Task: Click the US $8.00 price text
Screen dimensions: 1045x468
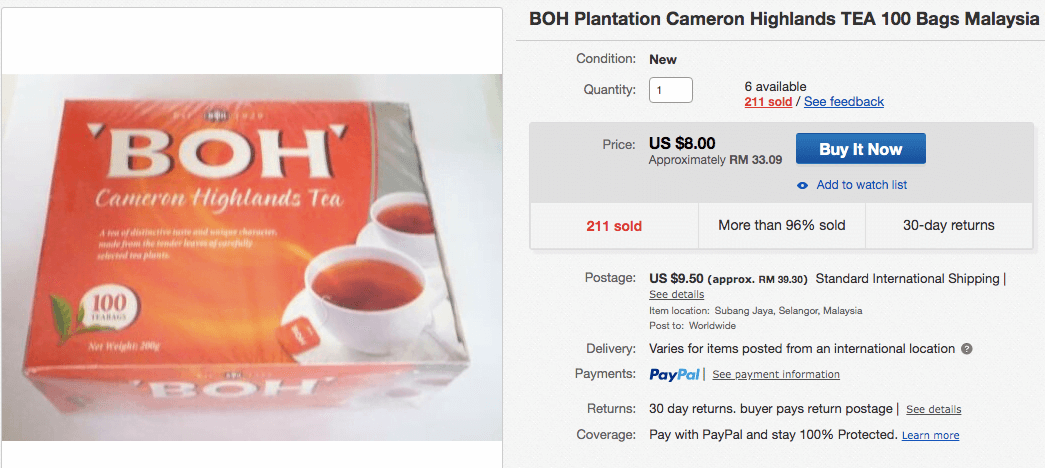Action: coord(682,143)
